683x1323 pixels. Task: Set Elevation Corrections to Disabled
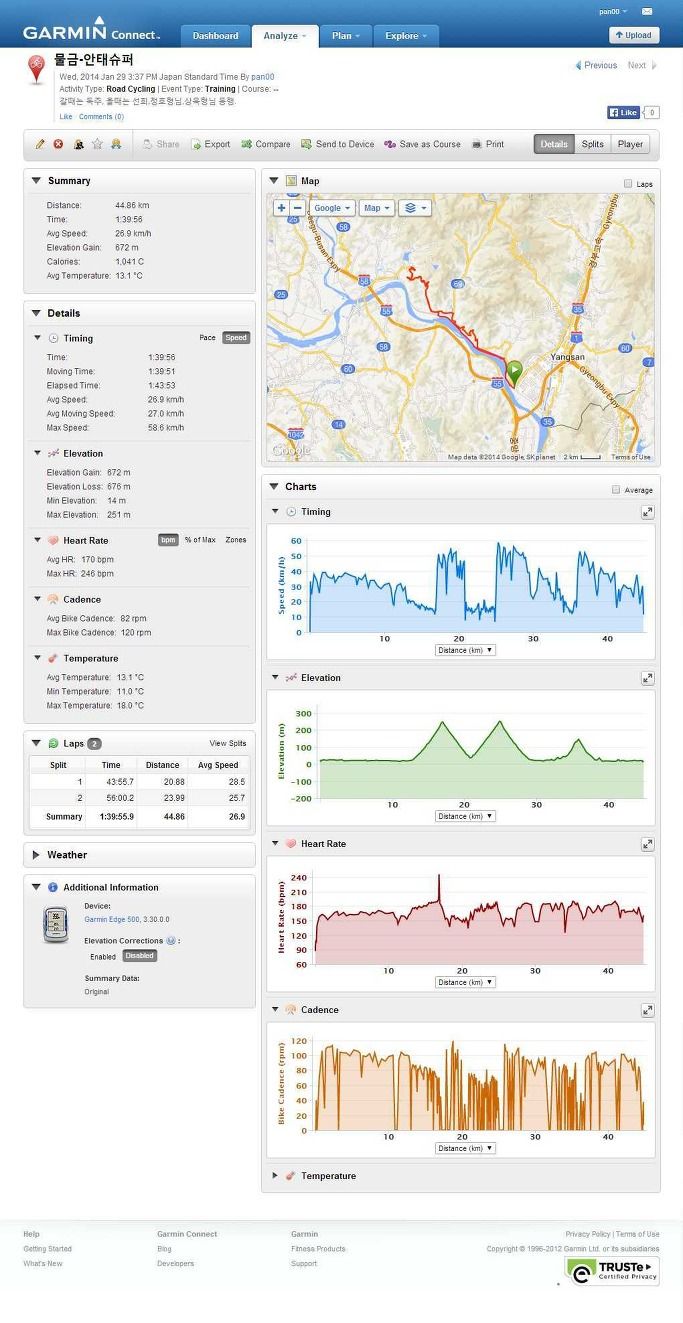(140, 956)
